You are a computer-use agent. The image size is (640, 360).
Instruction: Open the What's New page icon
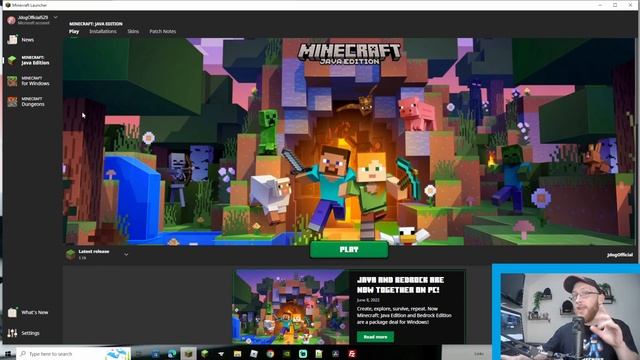[12, 312]
